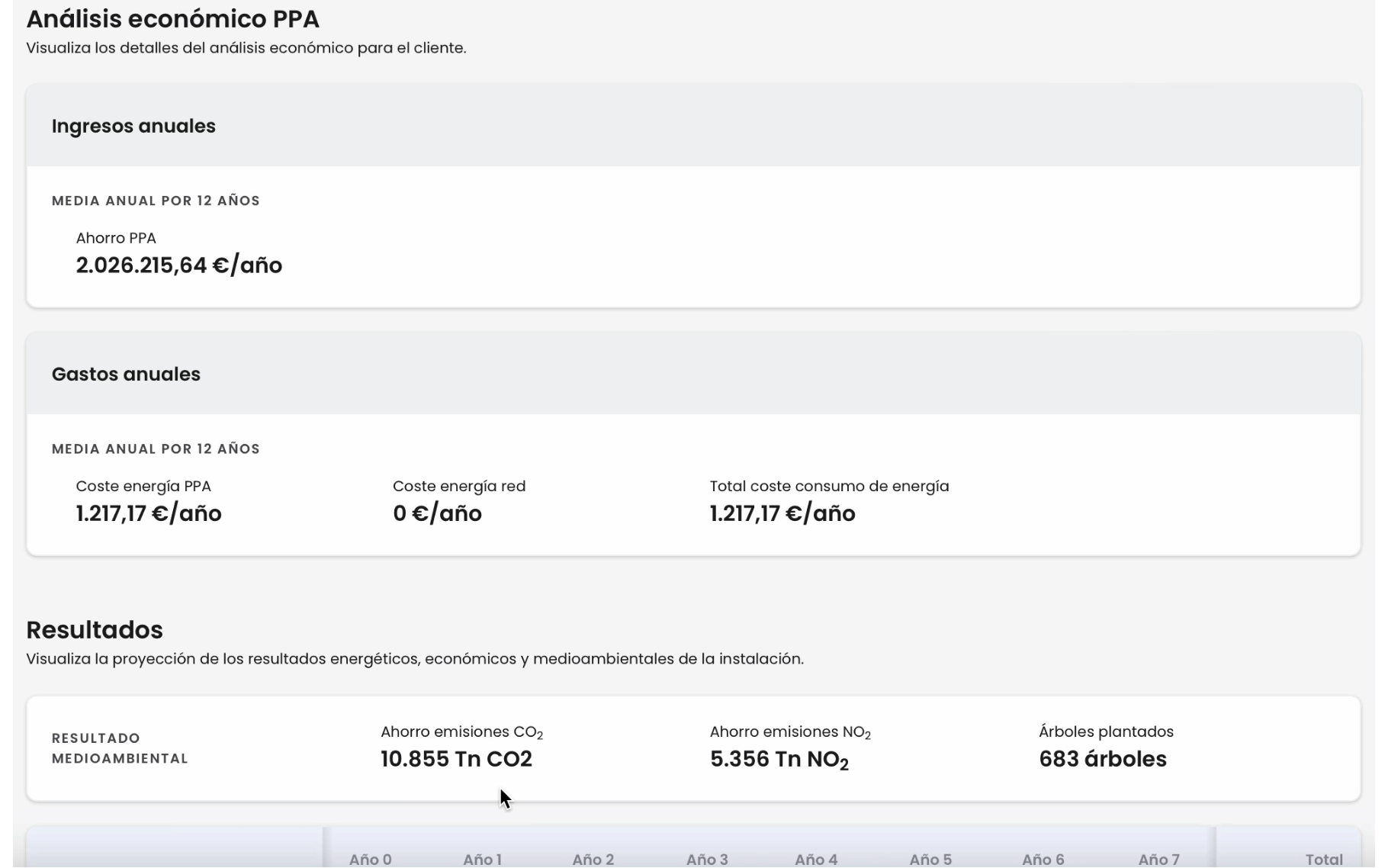Click the 'Ahorro PPA' label

tap(116, 238)
